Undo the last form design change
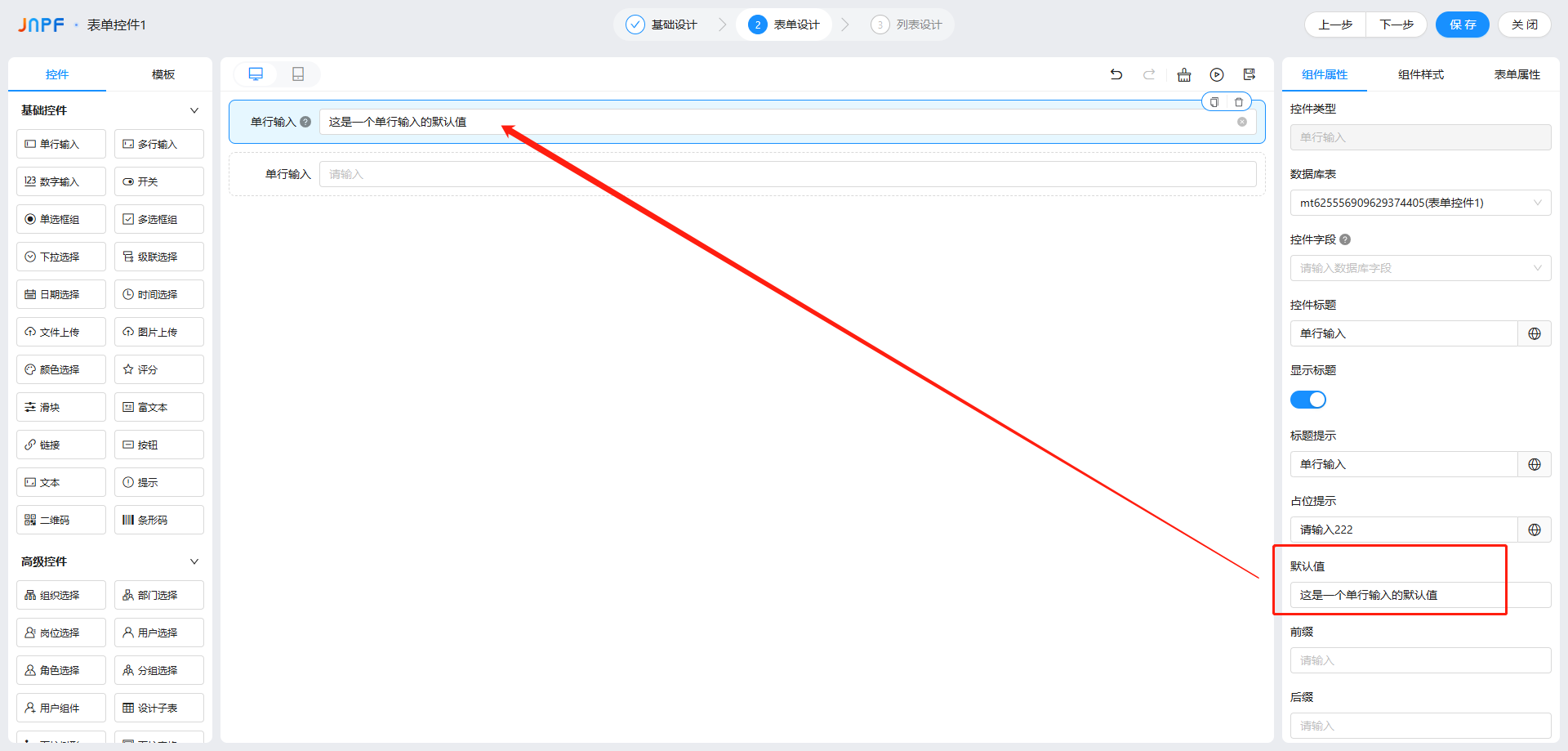Image resolution: width=1568 pixels, height=751 pixels. pyautogui.click(x=1116, y=74)
